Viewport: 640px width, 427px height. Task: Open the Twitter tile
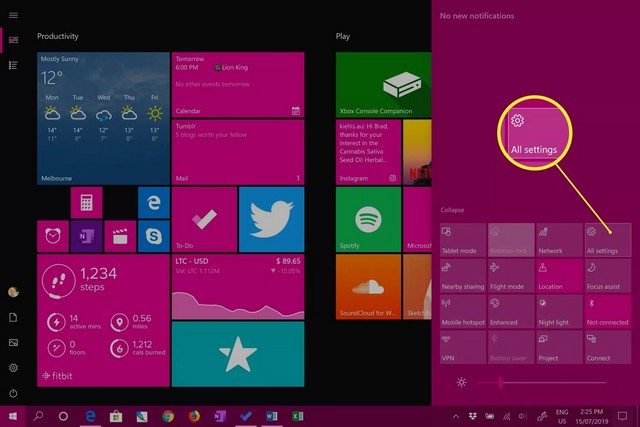click(x=271, y=219)
